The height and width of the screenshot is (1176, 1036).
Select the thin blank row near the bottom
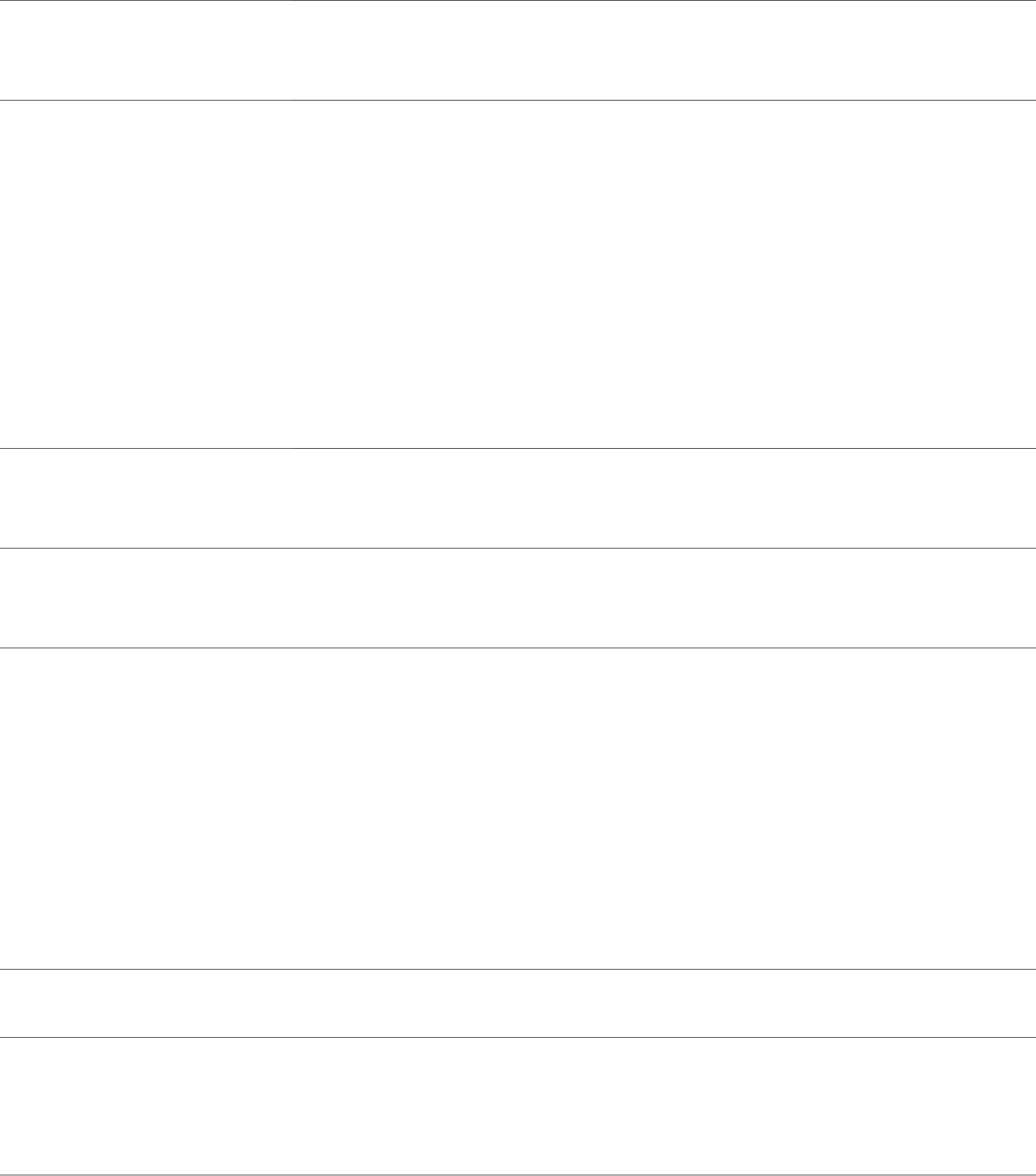[x=518, y=1002]
